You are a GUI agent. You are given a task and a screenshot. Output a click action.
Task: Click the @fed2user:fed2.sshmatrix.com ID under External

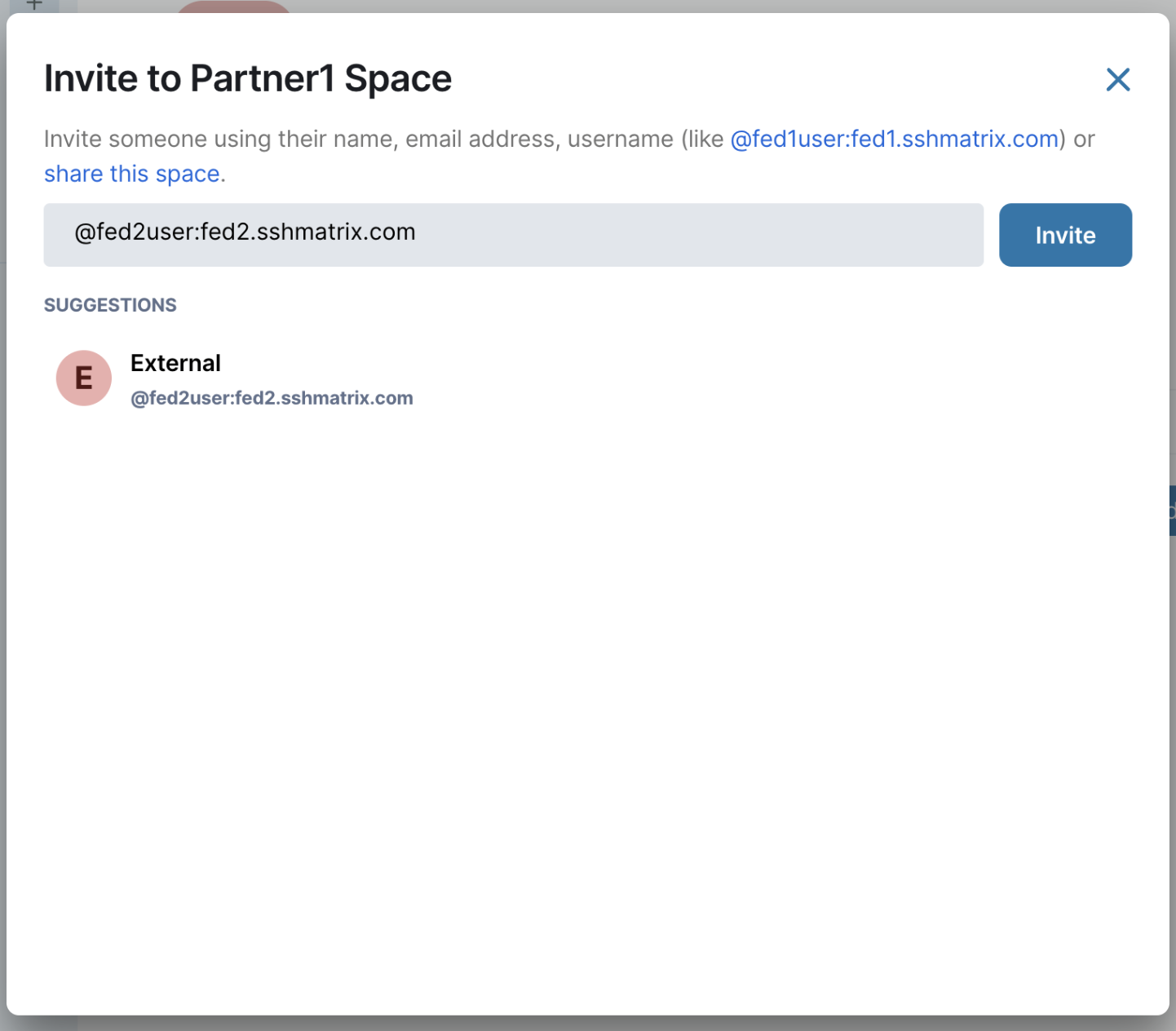[x=272, y=398]
